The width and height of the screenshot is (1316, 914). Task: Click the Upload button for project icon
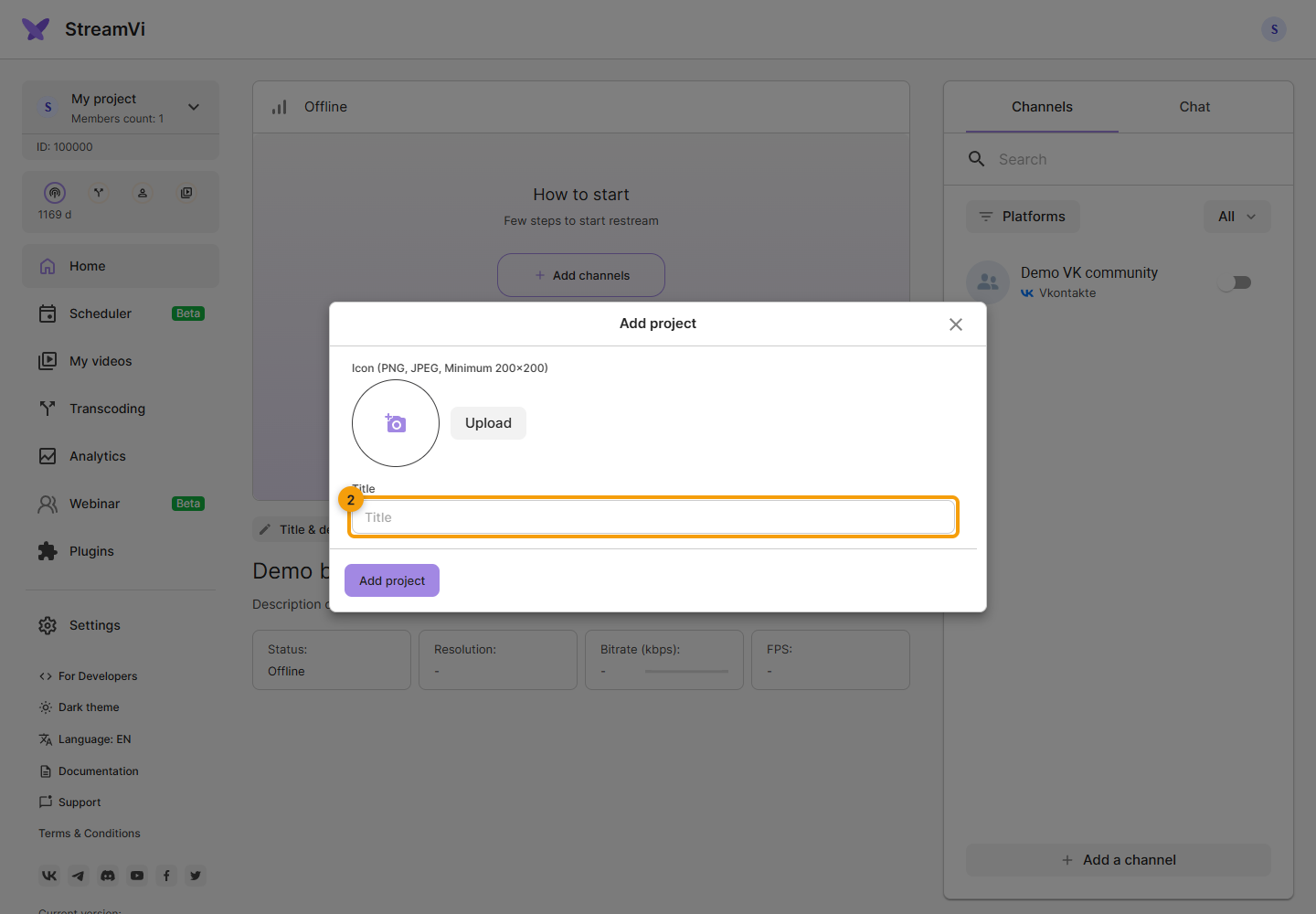[488, 423]
